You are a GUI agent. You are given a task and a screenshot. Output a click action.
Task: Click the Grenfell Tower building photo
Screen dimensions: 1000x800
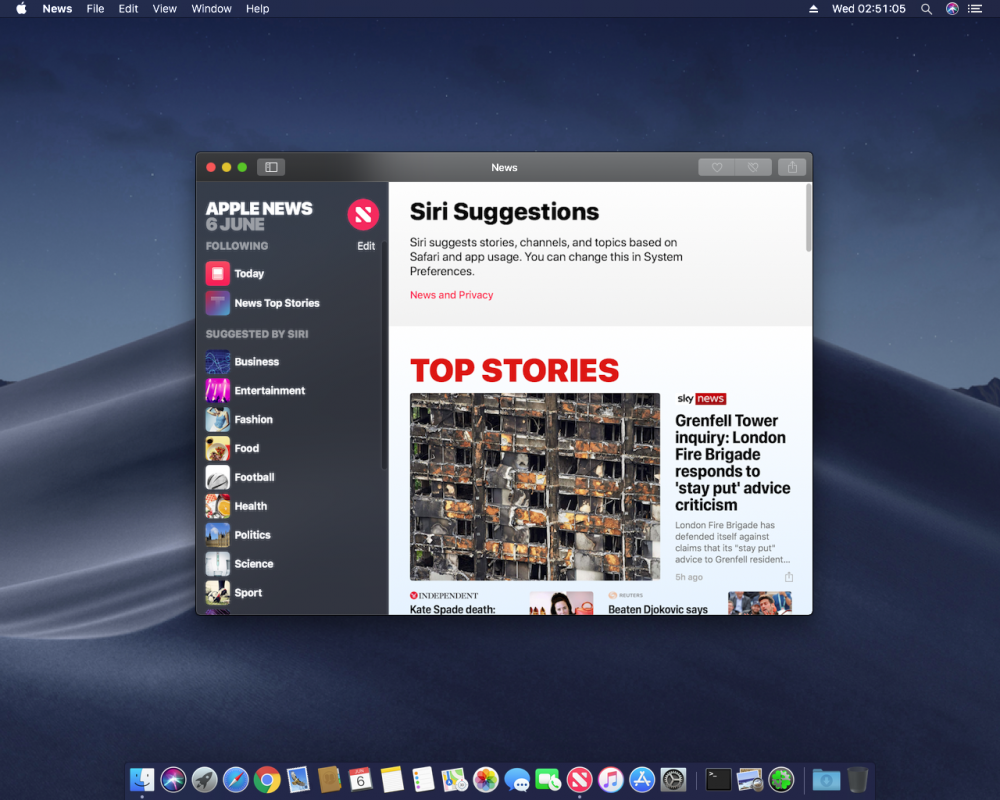tap(534, 486)
